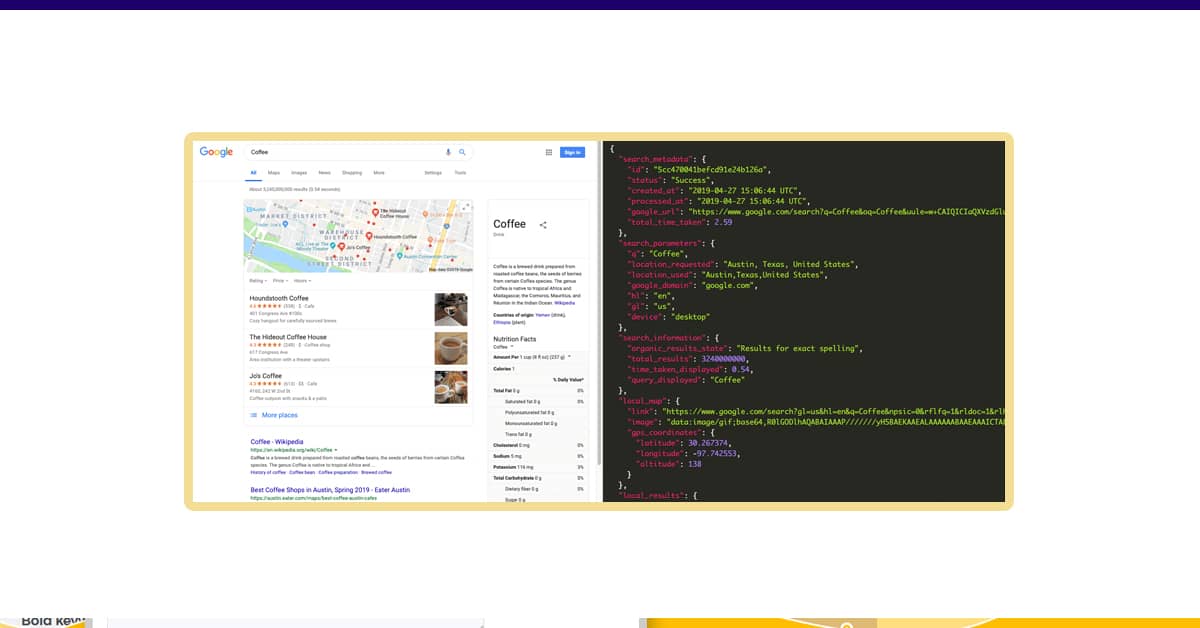Screen dimensions: 1200x628
Task: Click the Yemen country of origin link
Action: [x=541, y=315]
